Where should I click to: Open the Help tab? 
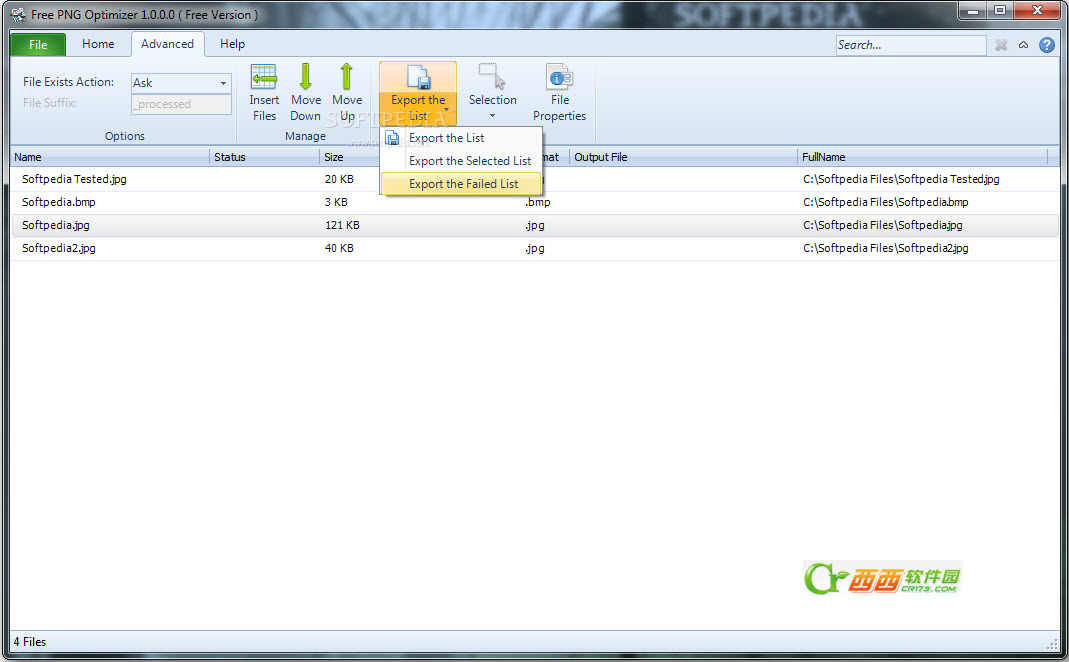(x=232, y=44)
